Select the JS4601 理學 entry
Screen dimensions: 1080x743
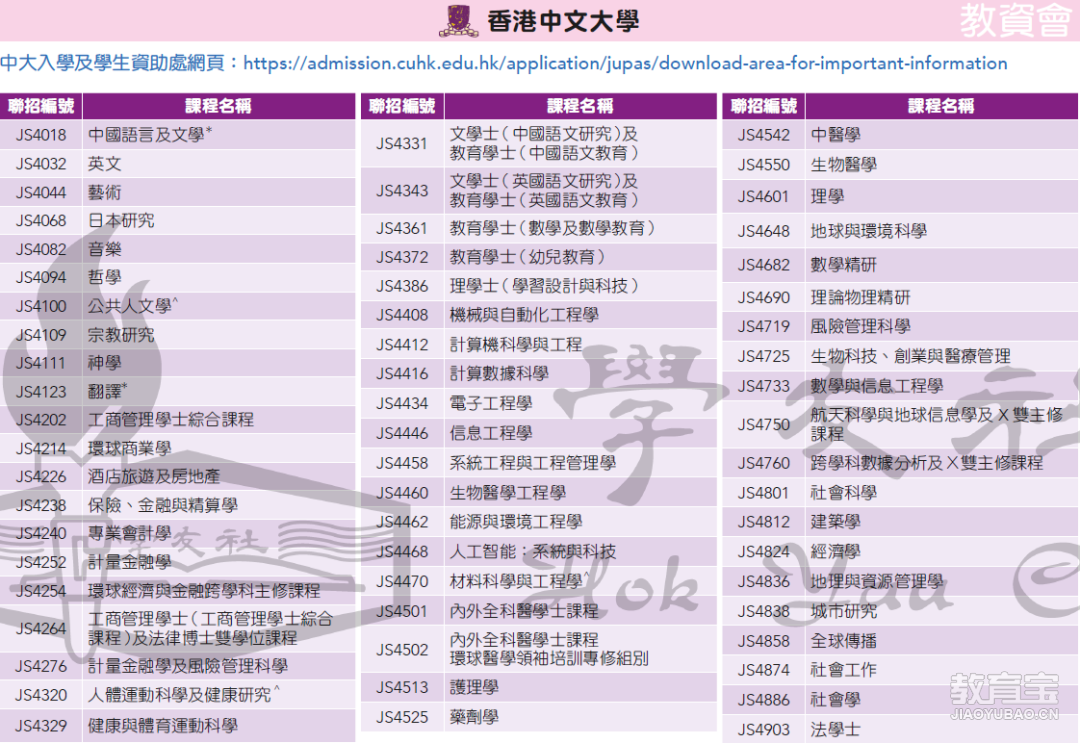pyautogui.click(x=900, y=197)
